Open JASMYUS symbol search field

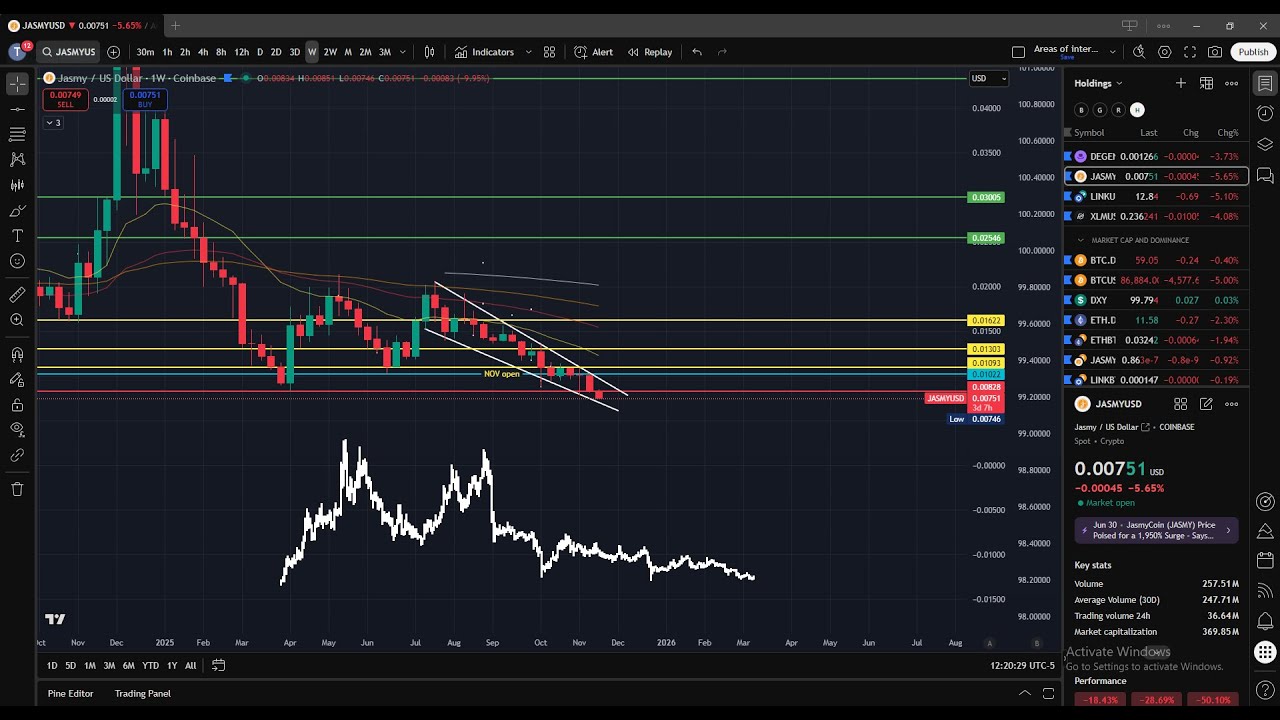pyautogui.click(x=69, y=52)
